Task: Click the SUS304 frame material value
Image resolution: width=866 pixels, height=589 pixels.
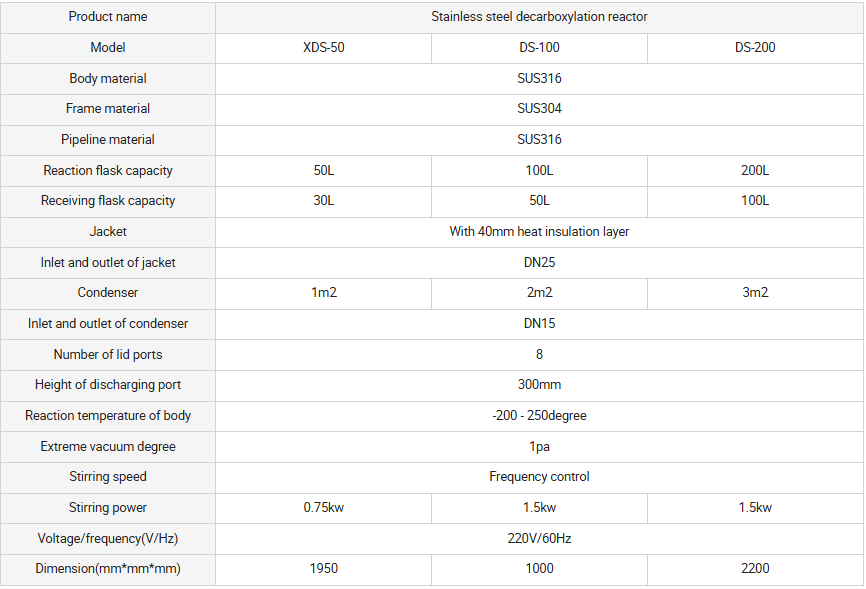Action: 539,108
